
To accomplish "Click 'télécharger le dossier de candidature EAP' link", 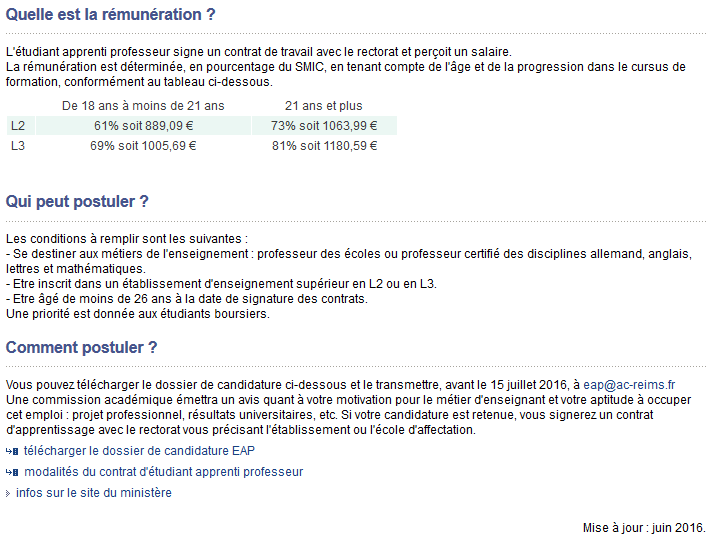I will coord(139,451).
